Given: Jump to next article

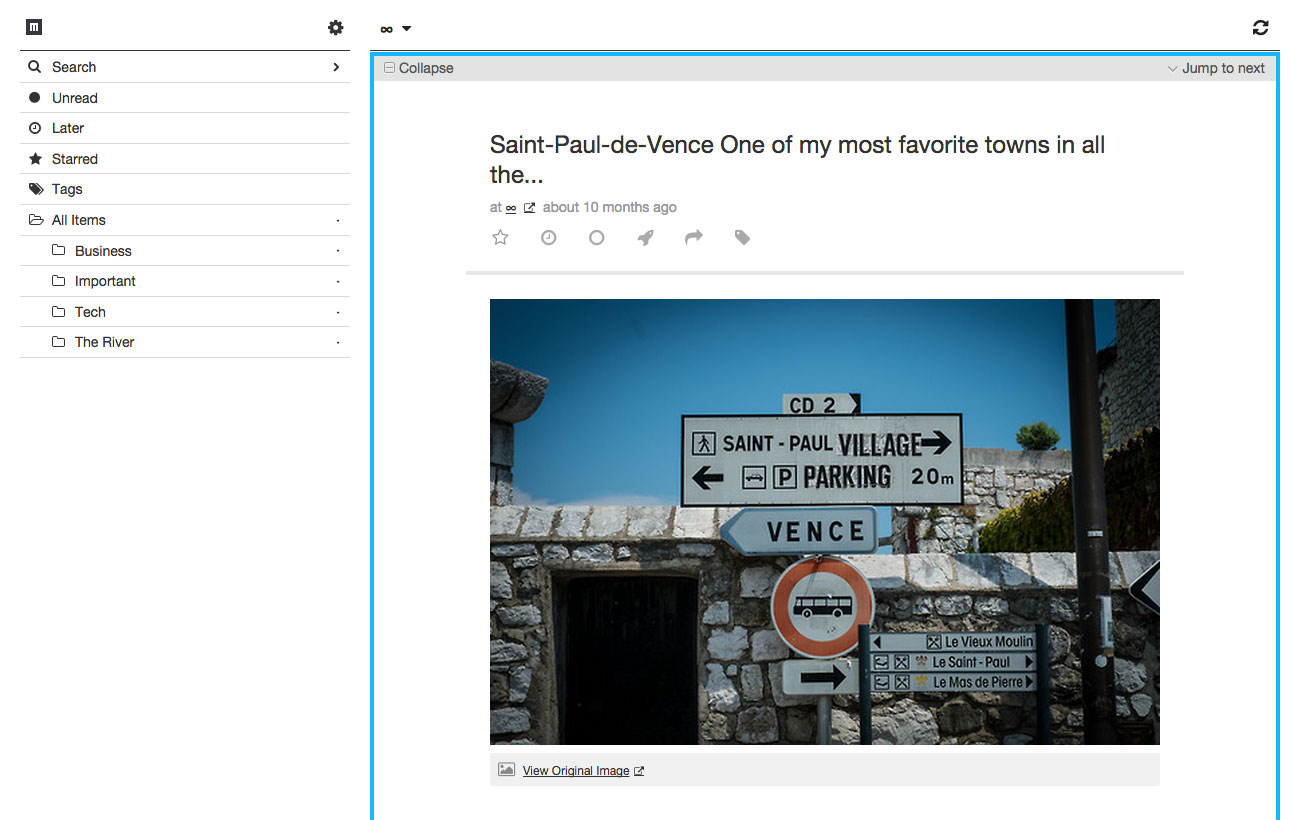Looking at the screenshot, I should point(1216,68).
